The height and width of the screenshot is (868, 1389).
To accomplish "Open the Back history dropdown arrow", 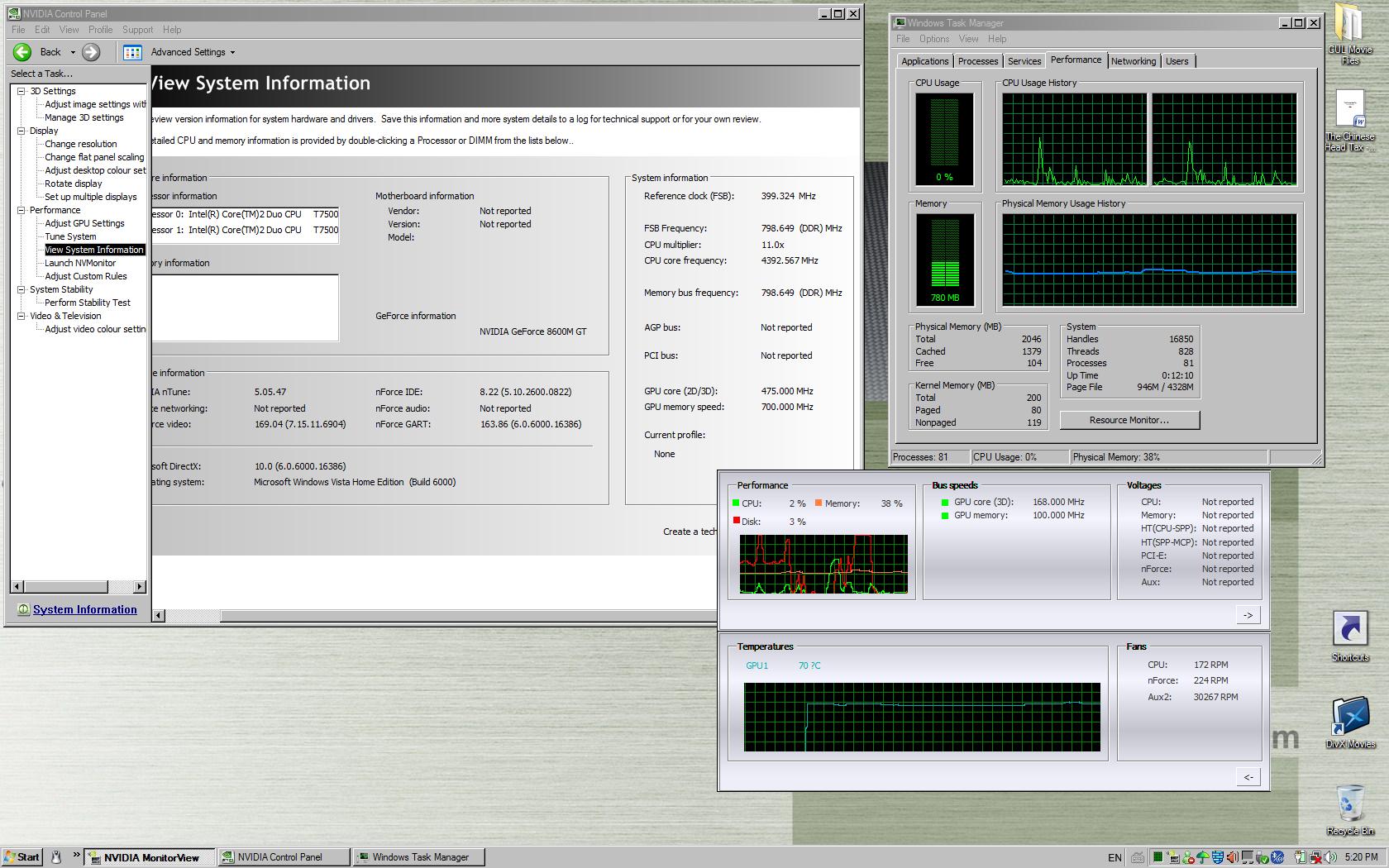I will click(73, 52).
